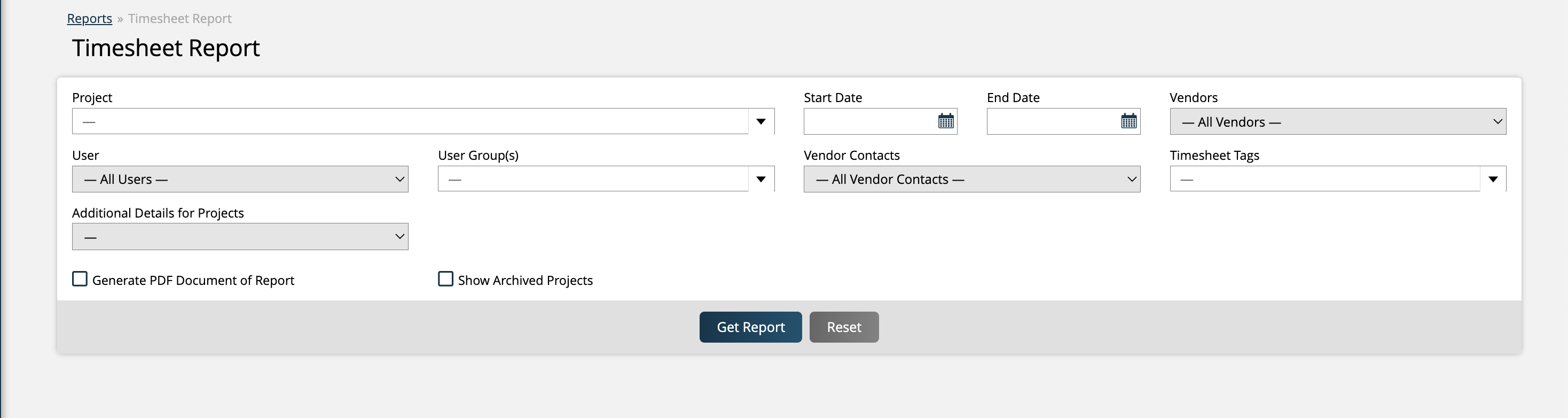Expand the Timesheet Tags dropdown arrow

[1493, 179]
